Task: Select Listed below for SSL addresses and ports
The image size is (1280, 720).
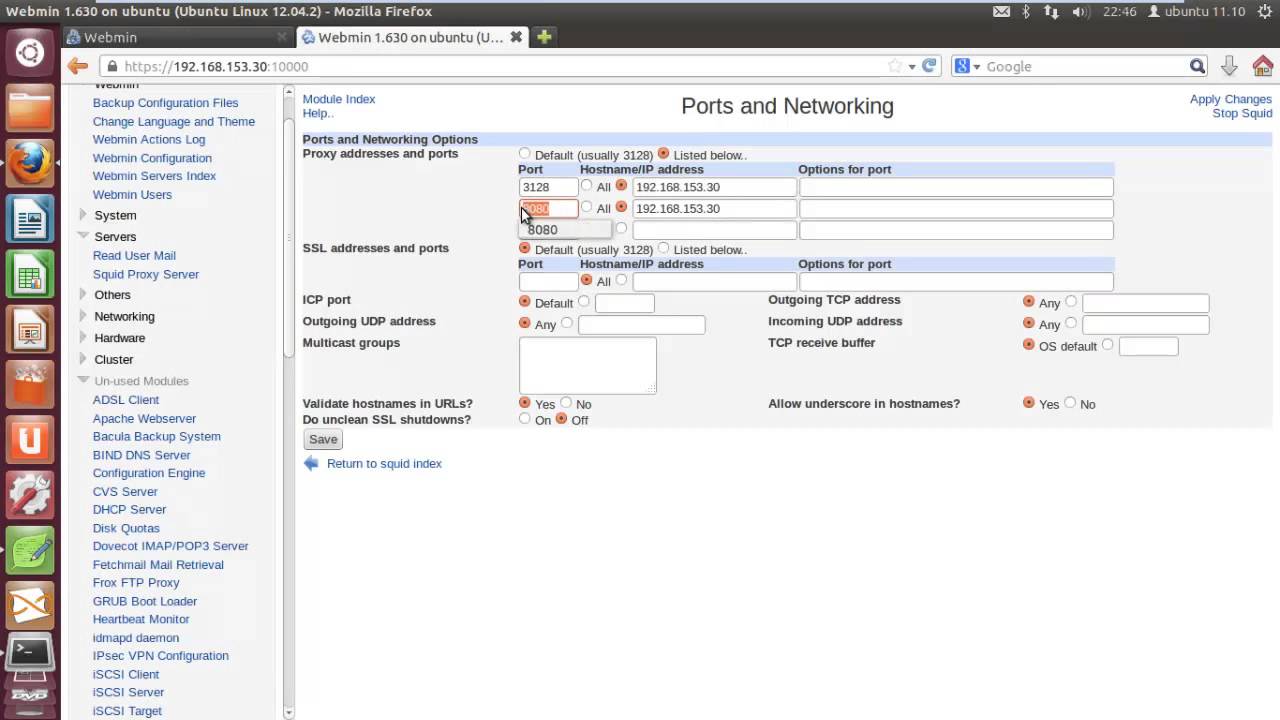Action: (x=663, y=248)
